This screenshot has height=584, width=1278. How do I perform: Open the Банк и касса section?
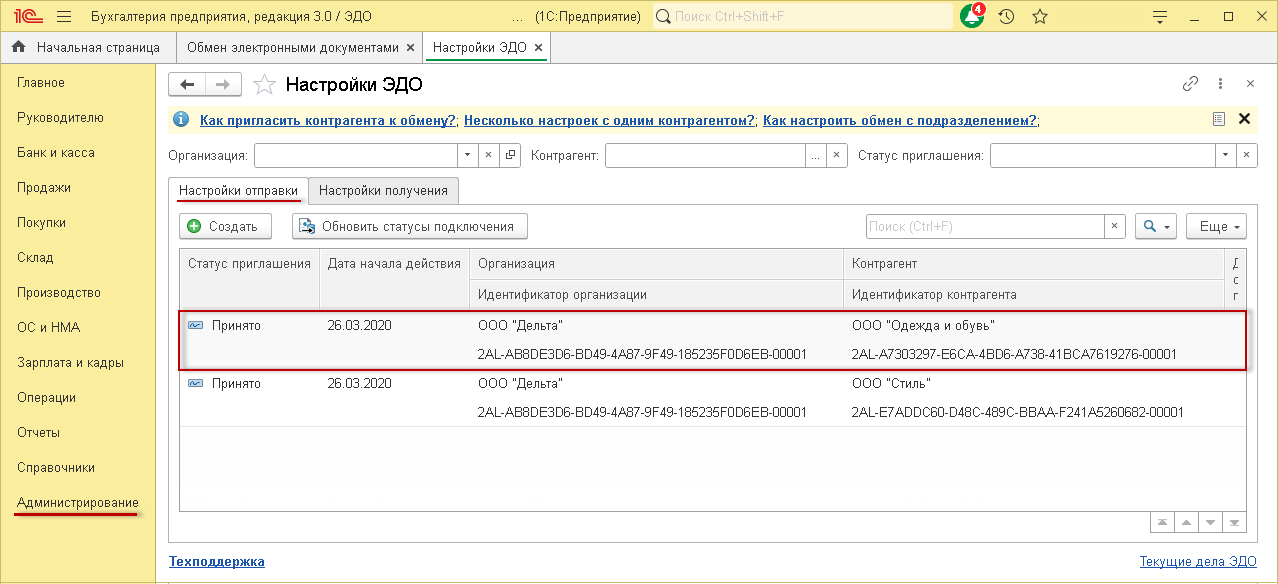(x=56, y=153)
